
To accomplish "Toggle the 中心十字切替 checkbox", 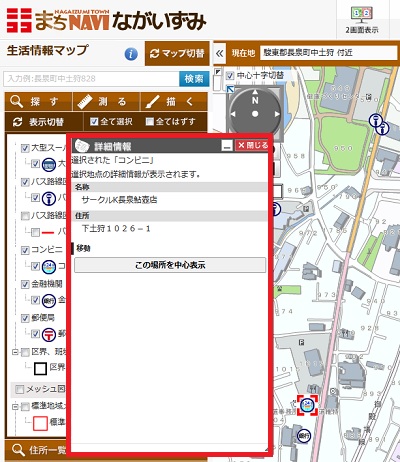I will click(x=230, y=76).
